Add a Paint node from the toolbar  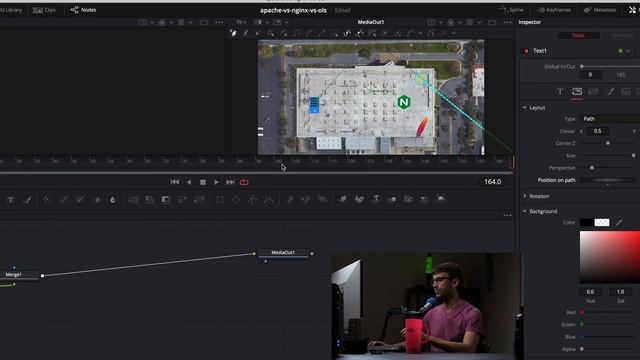27,200
